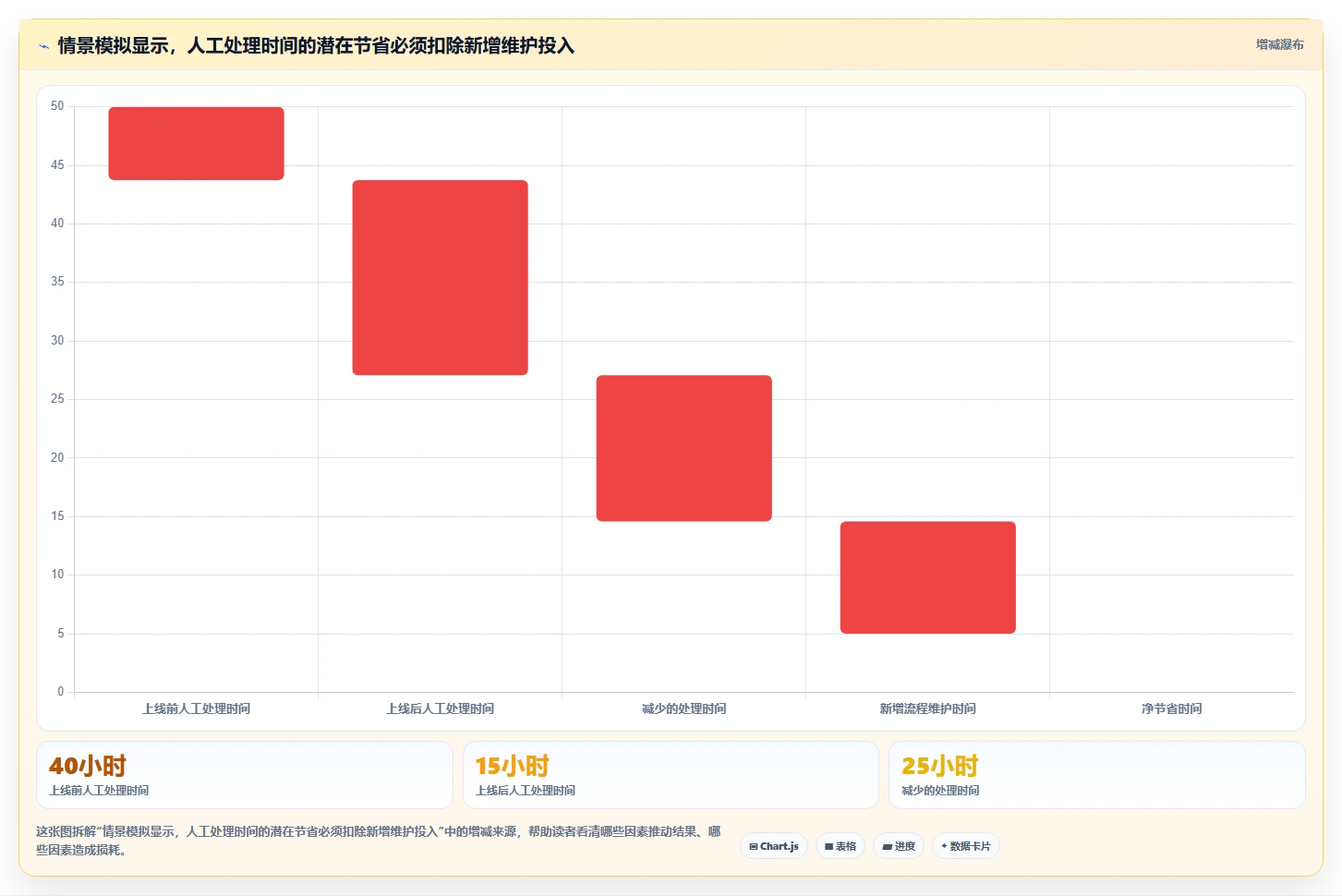Click the y-axis value 25
The width and height of the screenshot is (1342, 896).
pyautogui.click(x=57, y=399)
